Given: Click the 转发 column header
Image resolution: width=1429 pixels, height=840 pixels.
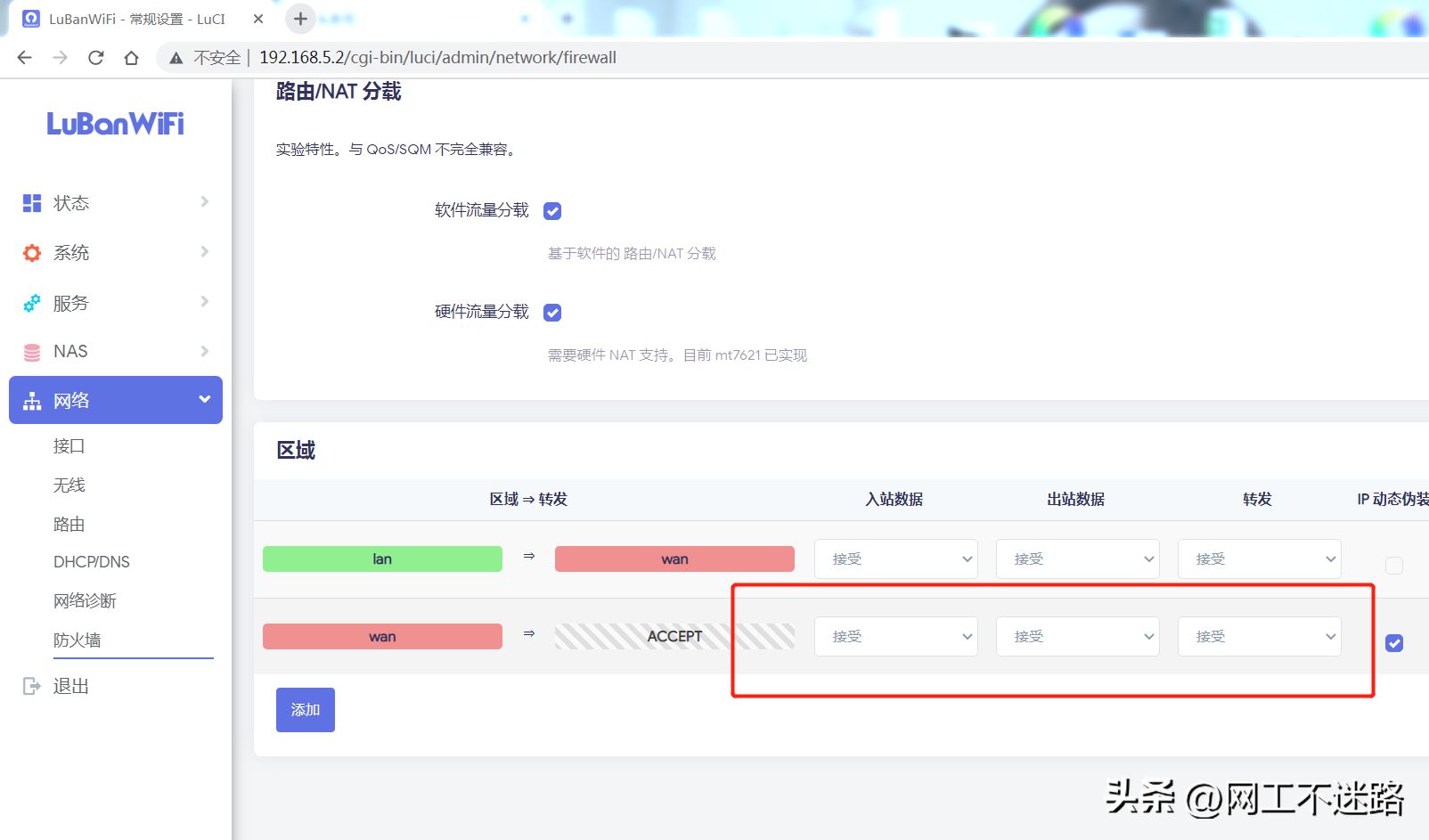Looking at the screenshot, I should (x=1258, y=500).
